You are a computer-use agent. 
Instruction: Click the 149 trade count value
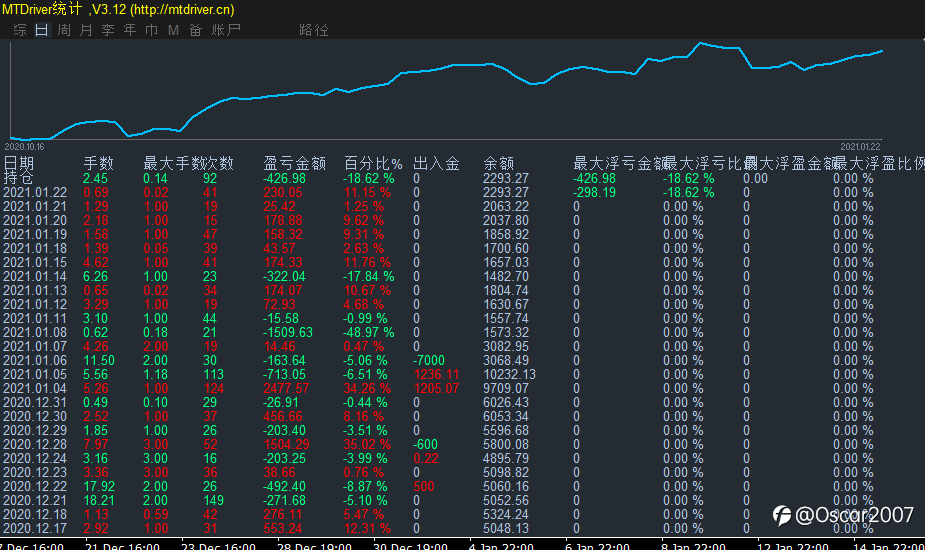tap(214, 500)
